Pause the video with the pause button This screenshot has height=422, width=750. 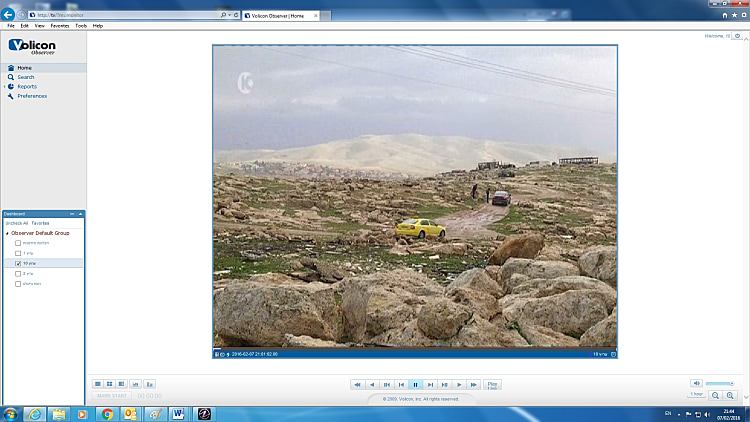(415, 384)
